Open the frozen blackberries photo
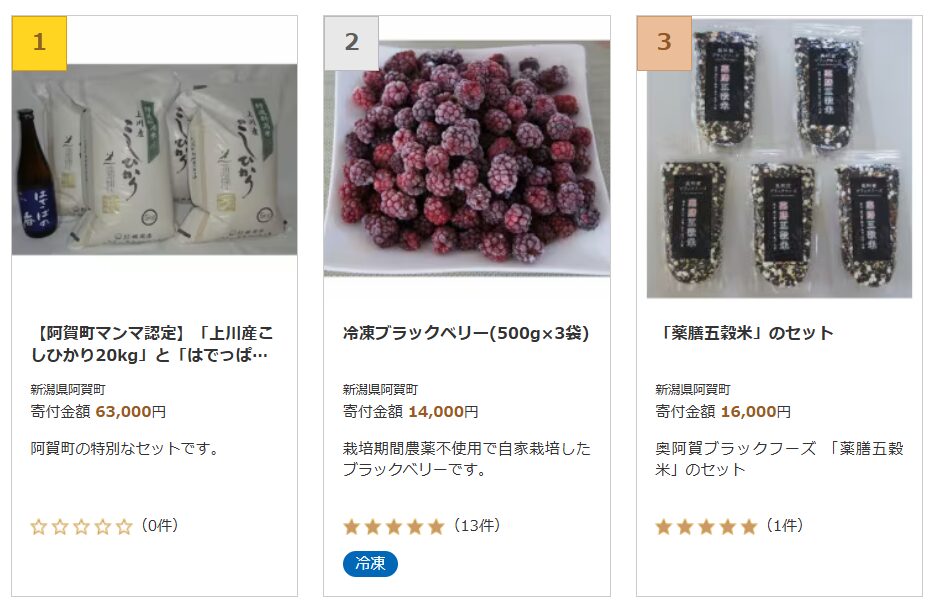 tap(467, 158)
